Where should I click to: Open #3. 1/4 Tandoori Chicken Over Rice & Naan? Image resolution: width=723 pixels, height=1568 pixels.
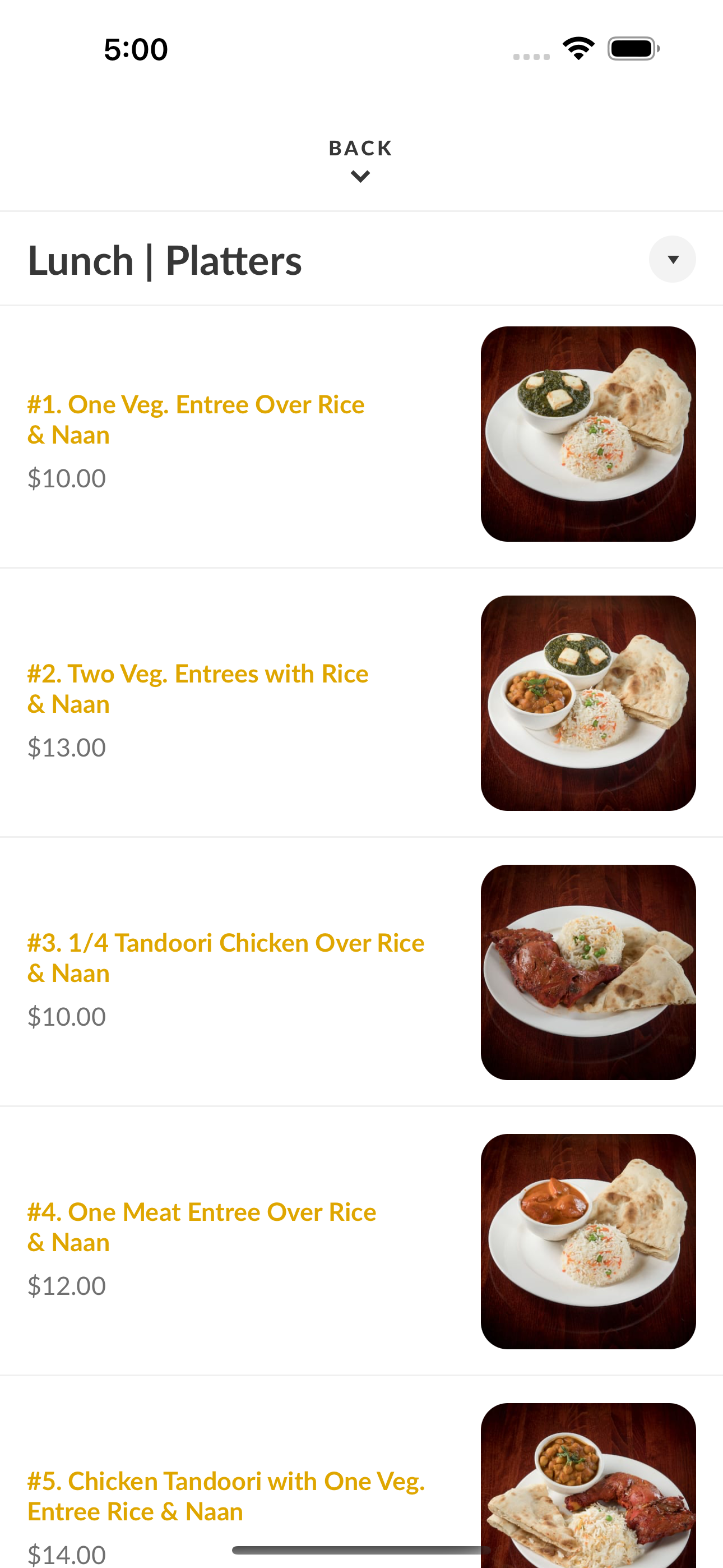[226, 957]
